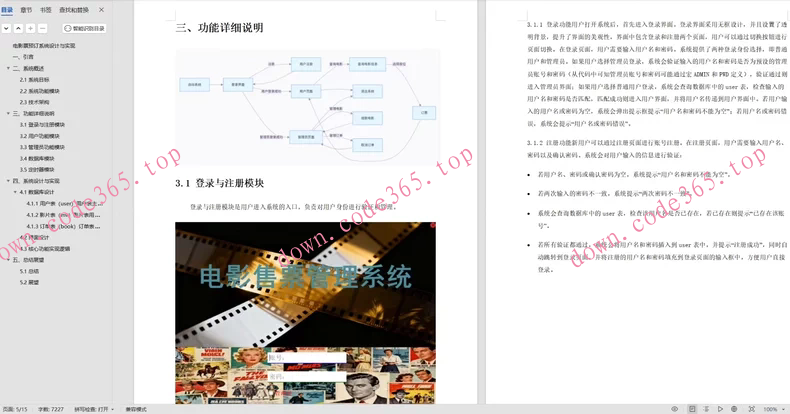Click the system flowchart diagram image
The width and height of the screenshot is (790, 414).
(x=307, y=107)
